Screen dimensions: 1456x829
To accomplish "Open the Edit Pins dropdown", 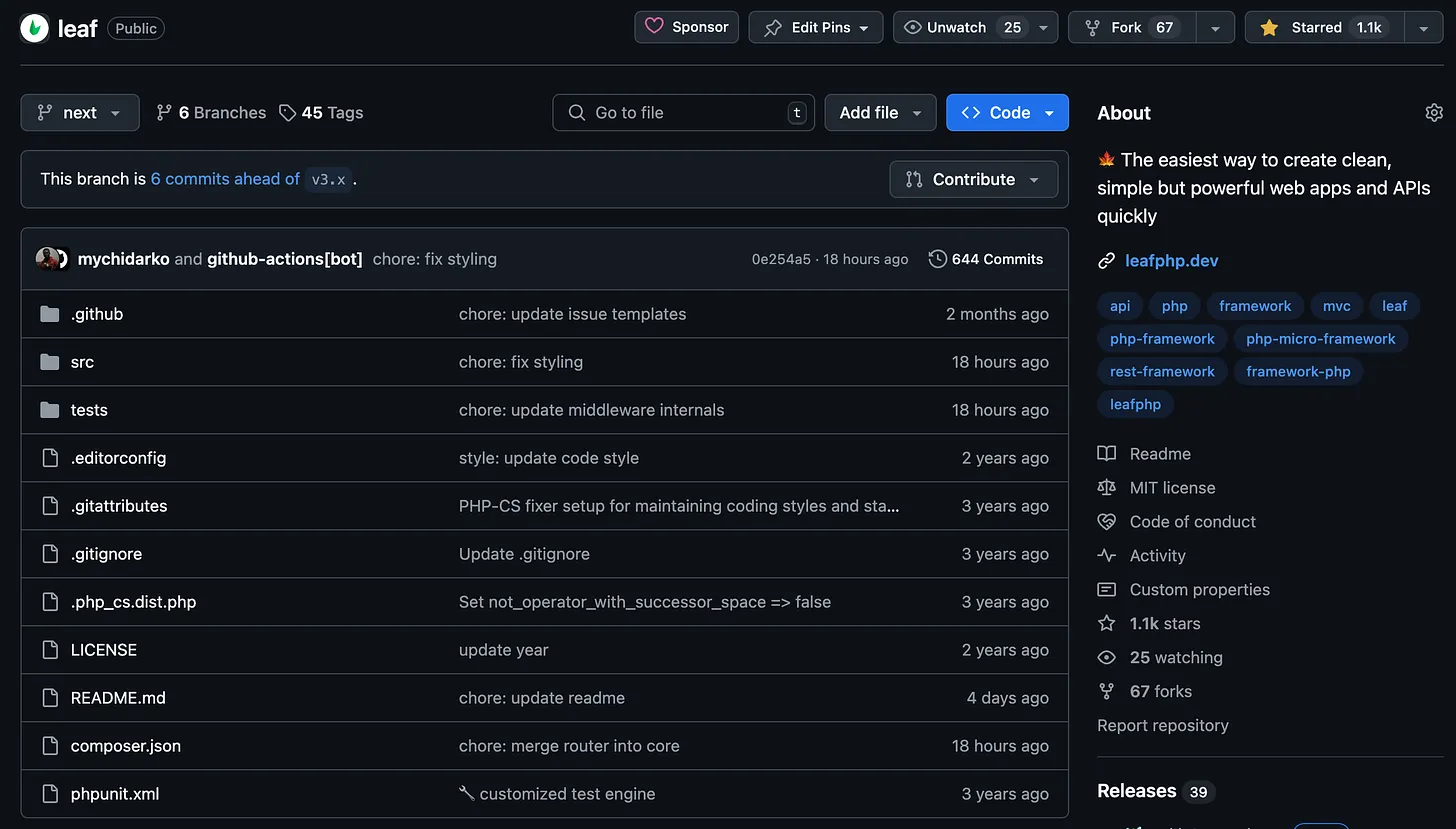I will (x=816, y=27).
